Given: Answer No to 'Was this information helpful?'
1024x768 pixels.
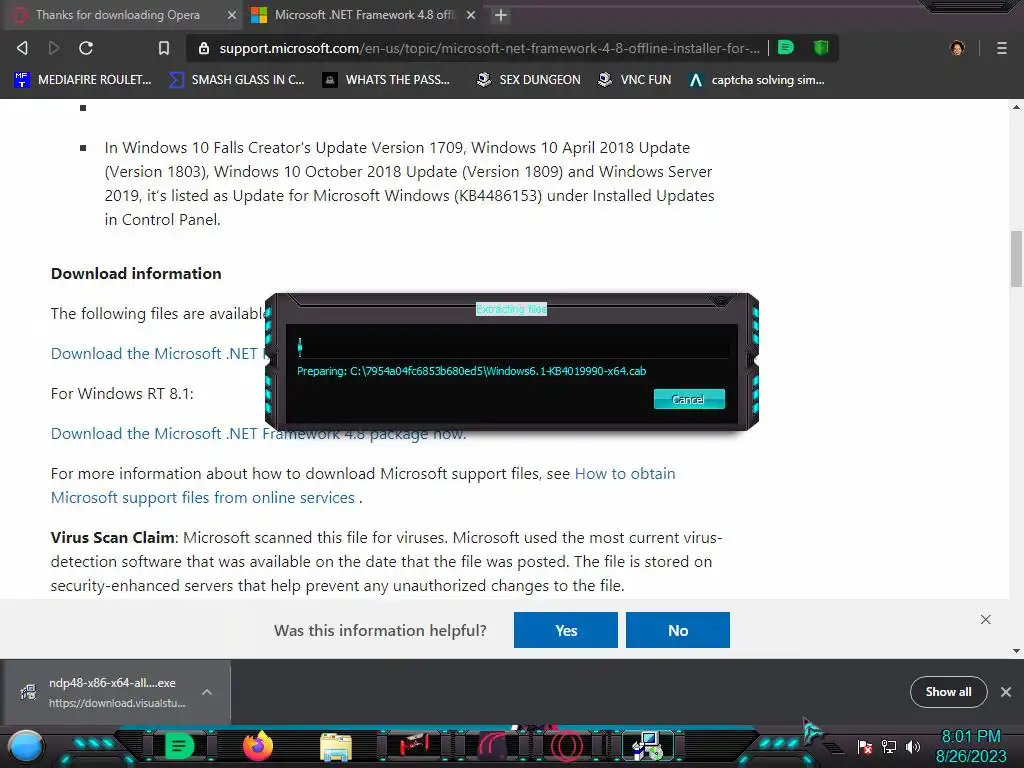Looking at the screenshot, I should 678,630.
